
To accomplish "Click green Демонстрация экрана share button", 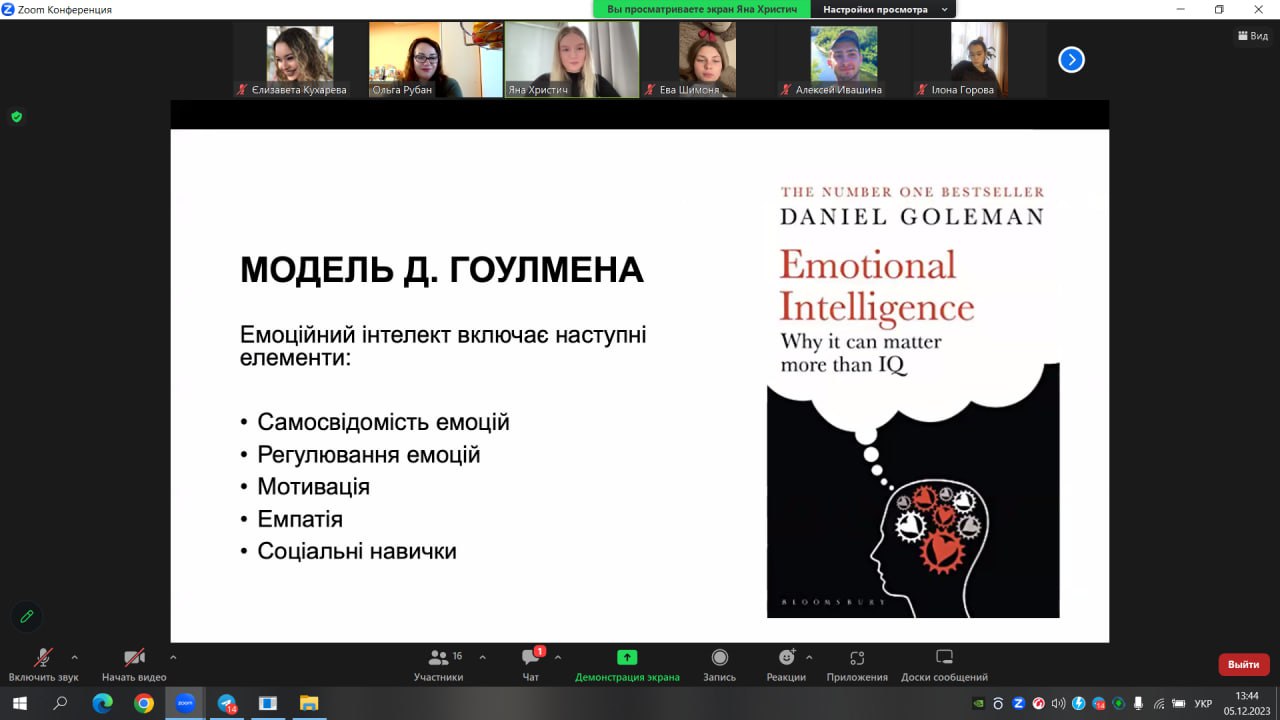I will [627, 665].
